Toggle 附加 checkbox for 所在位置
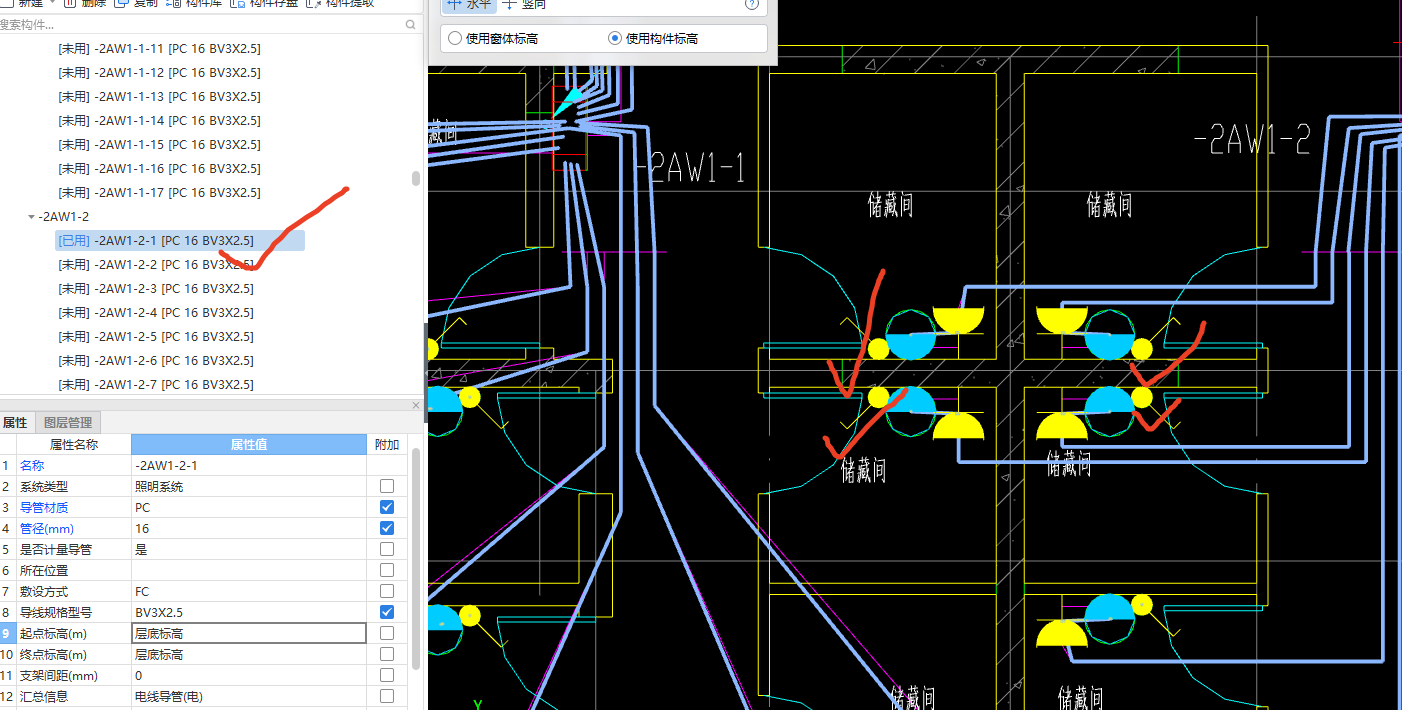 click(x=387, y=570)
